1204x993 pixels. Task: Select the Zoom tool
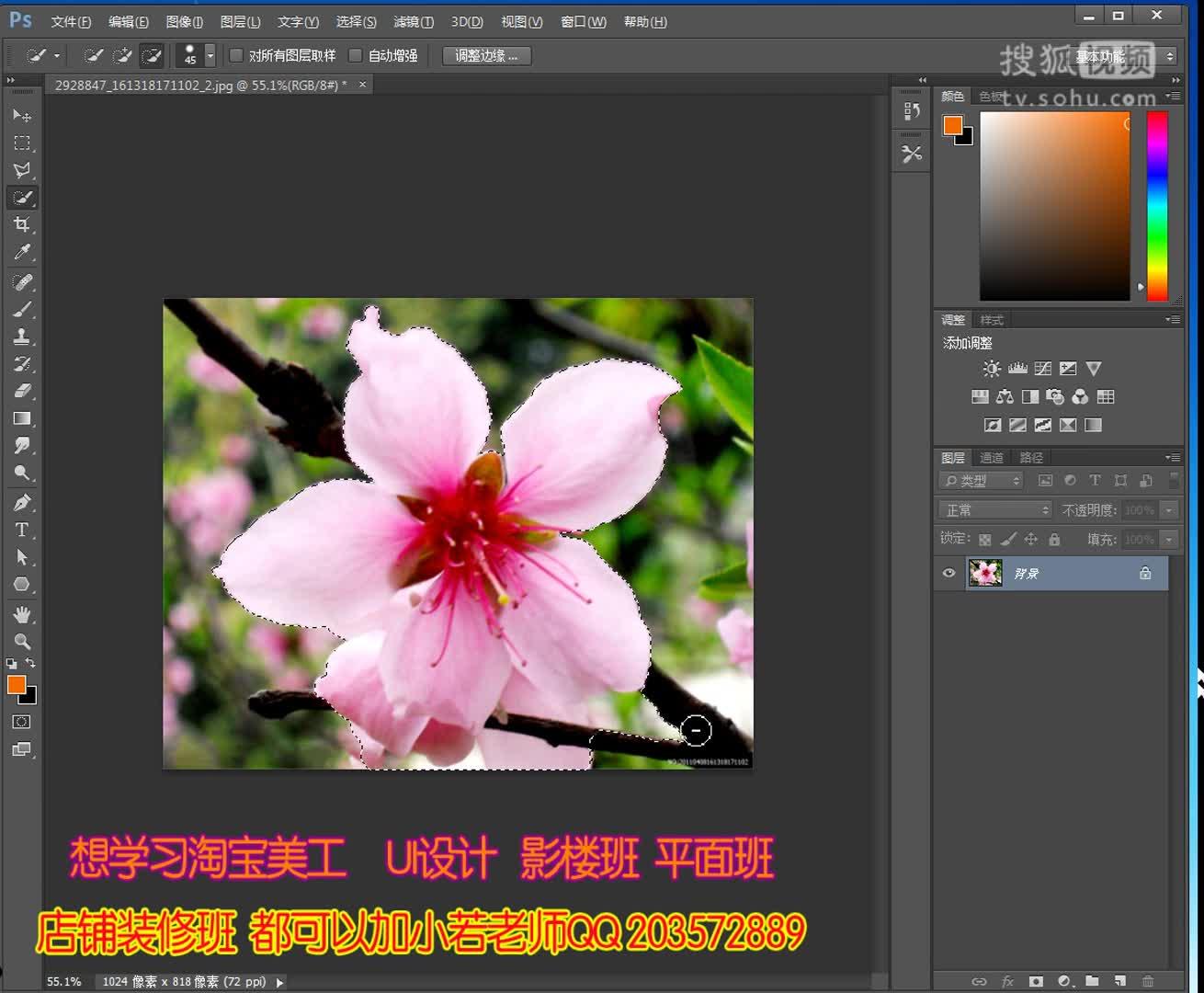22,642
